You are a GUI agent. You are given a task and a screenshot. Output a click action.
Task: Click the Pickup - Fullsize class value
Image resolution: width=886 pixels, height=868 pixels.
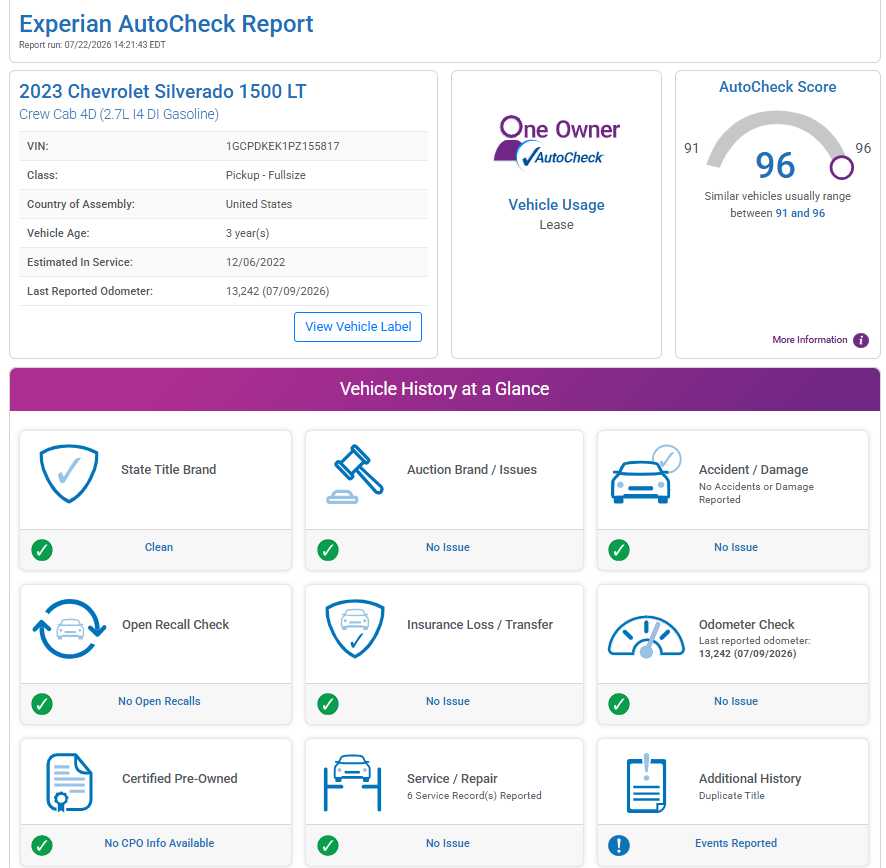tap(266, 175)
